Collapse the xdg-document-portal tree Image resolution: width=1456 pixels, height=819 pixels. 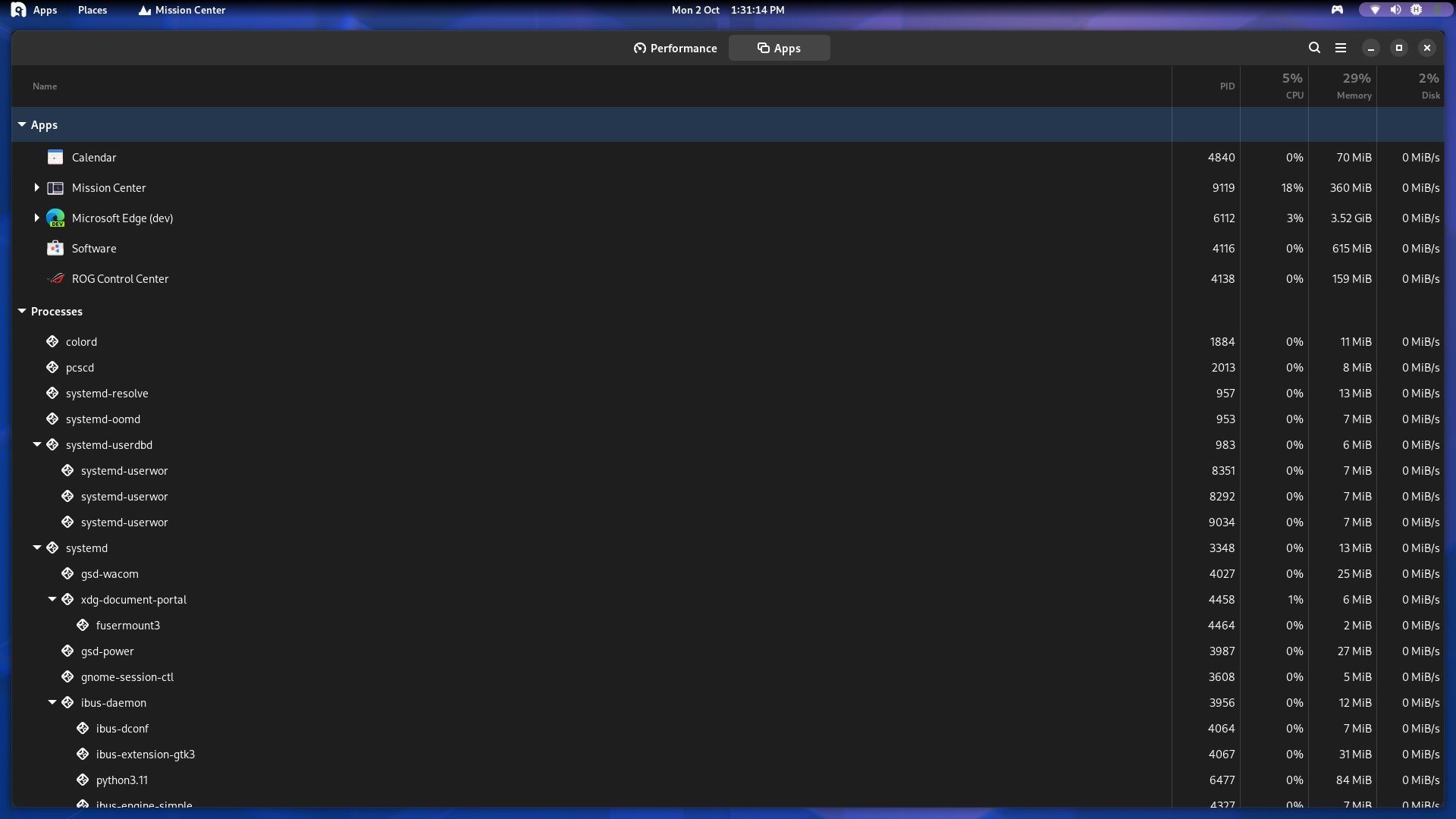(52, 599)
